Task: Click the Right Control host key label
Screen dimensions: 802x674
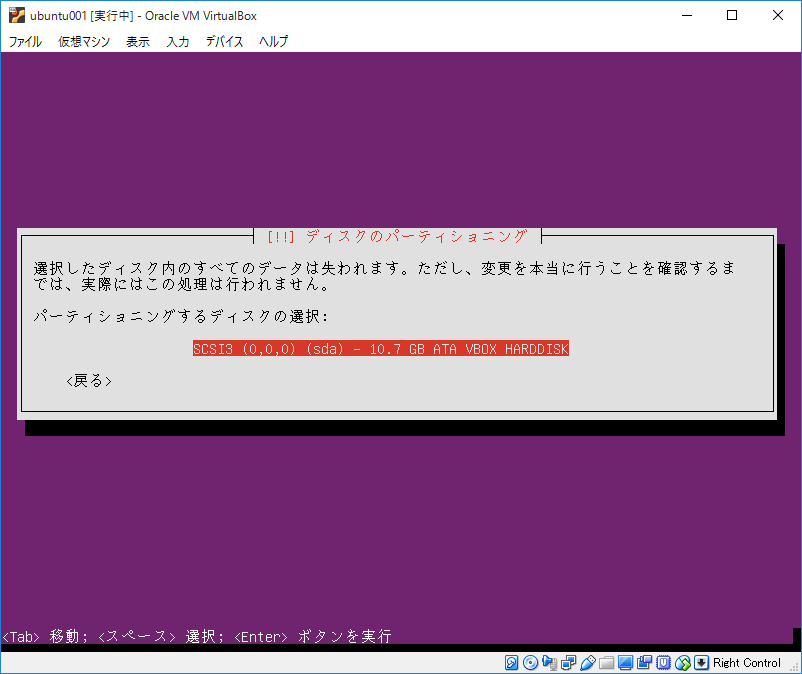Action: click(746, 662)
